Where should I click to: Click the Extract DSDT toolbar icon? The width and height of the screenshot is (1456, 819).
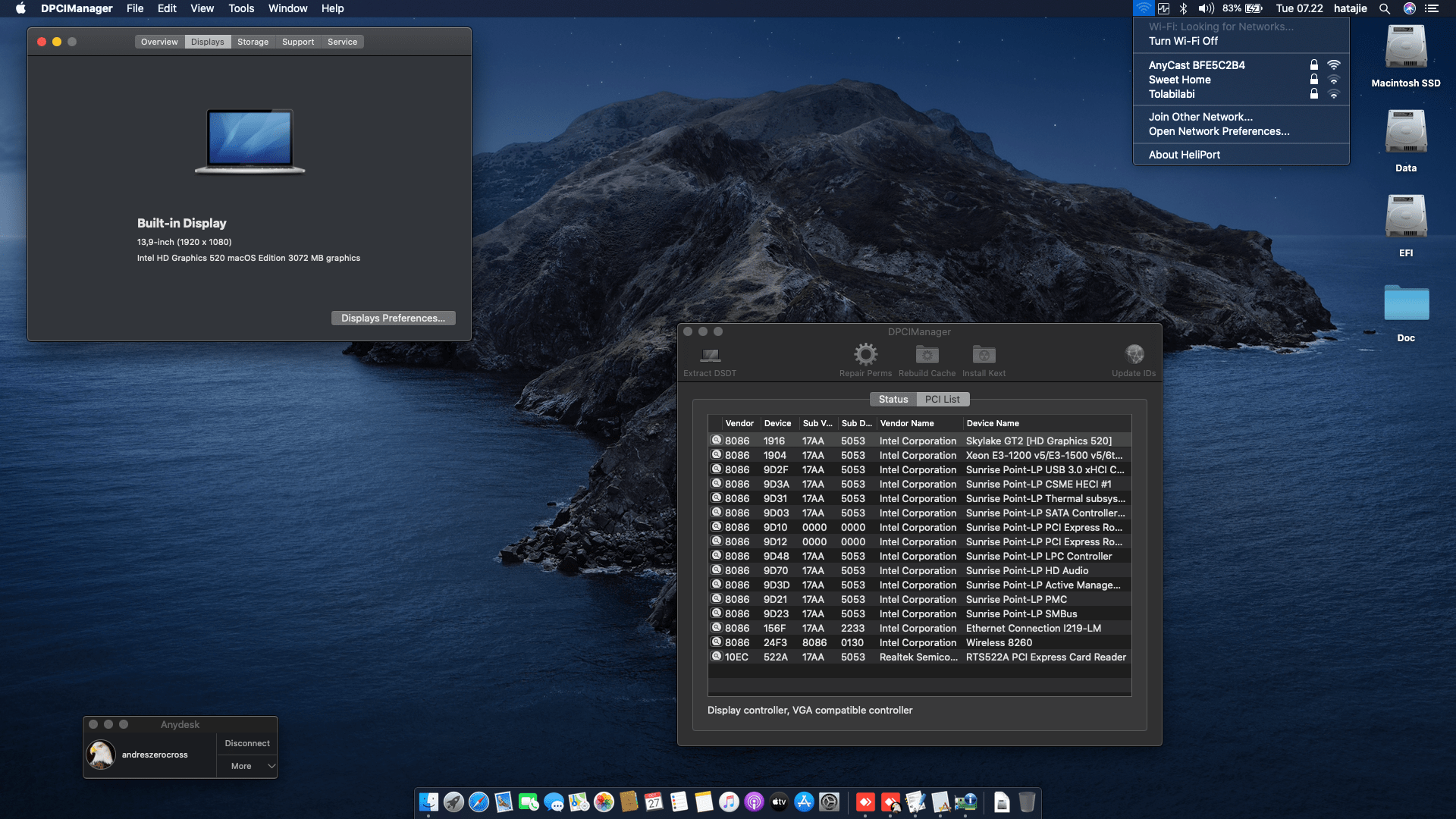coord(710,355)
